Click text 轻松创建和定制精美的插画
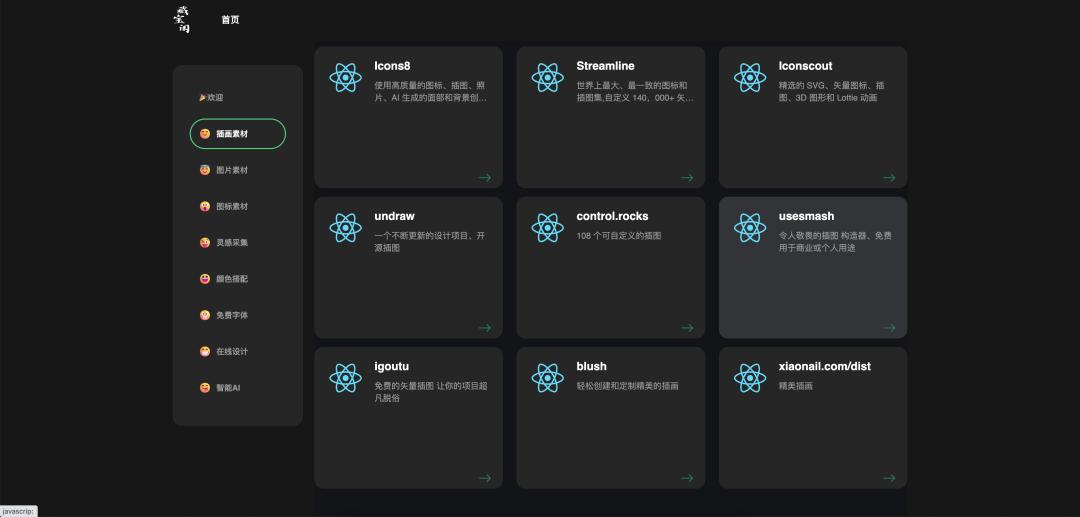Image resolution: width=1080 pixels, height=517 pixels. pyautogui.click(x=627, y=386)
